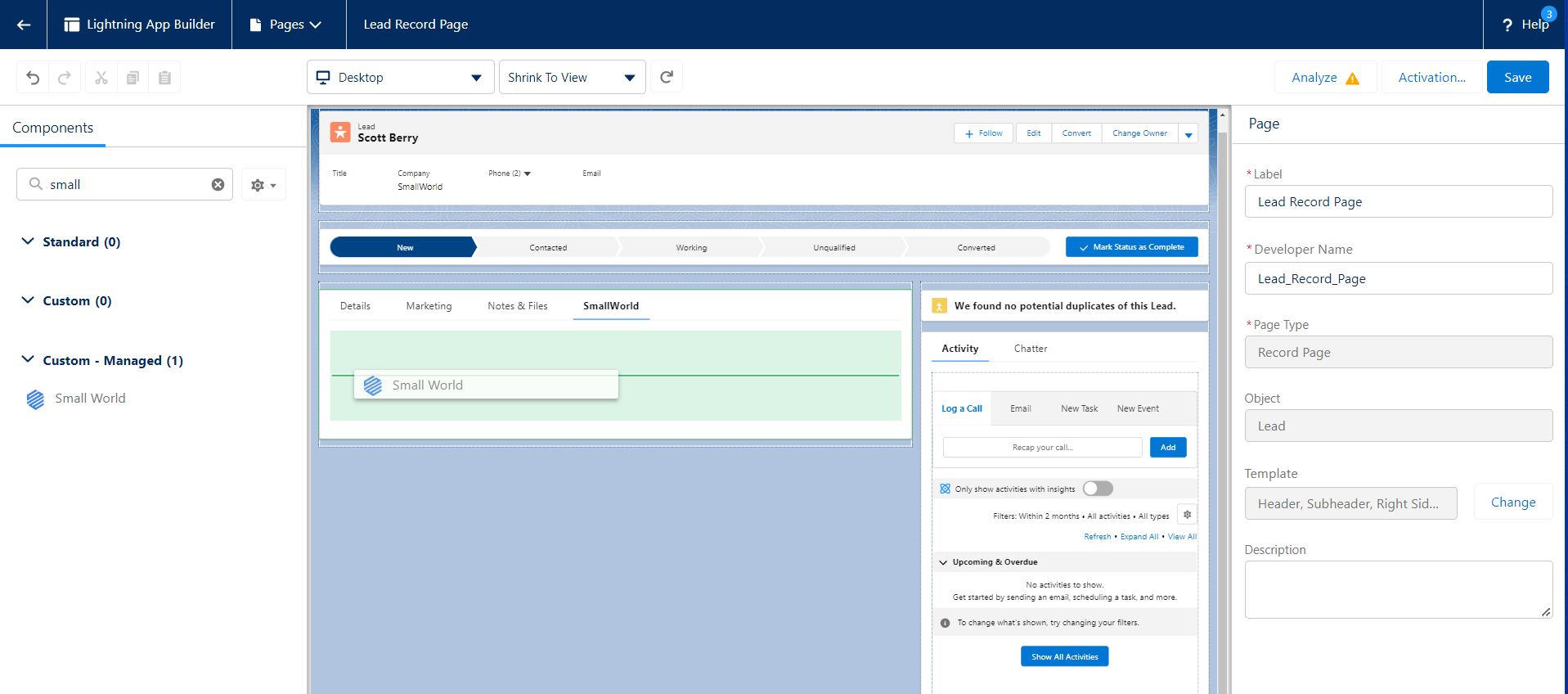Click the Redo icon

65,78
